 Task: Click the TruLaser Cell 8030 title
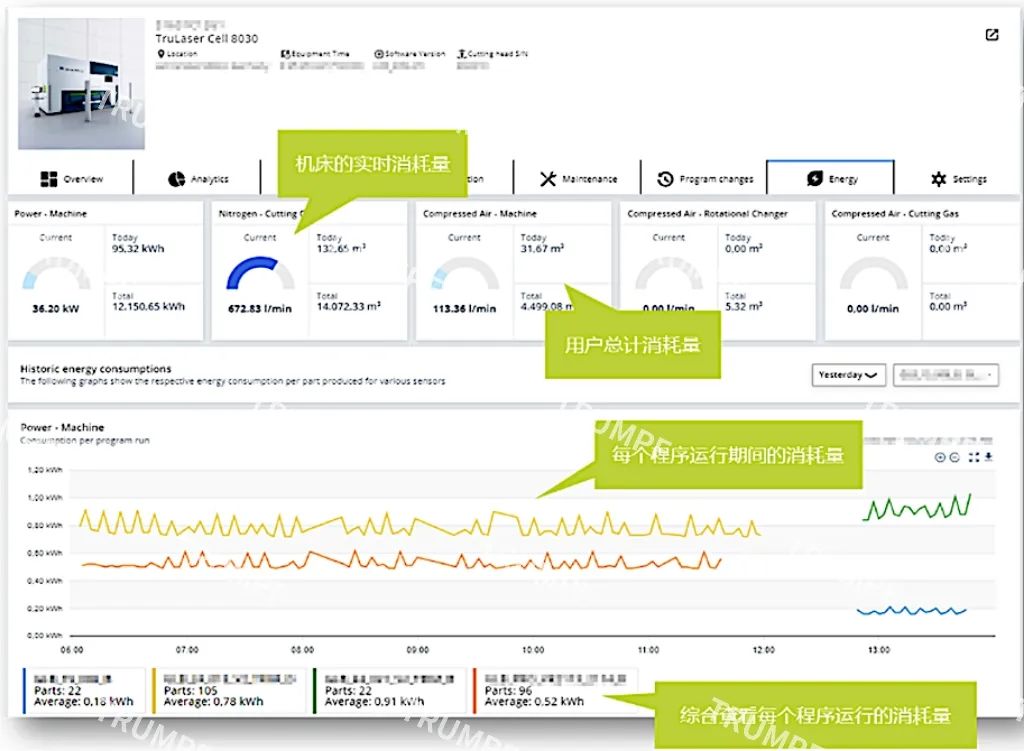206,39
